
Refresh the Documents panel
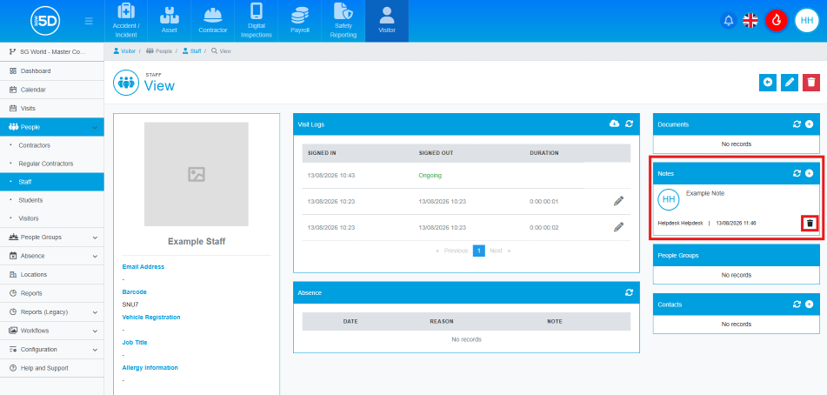(797, 124)
